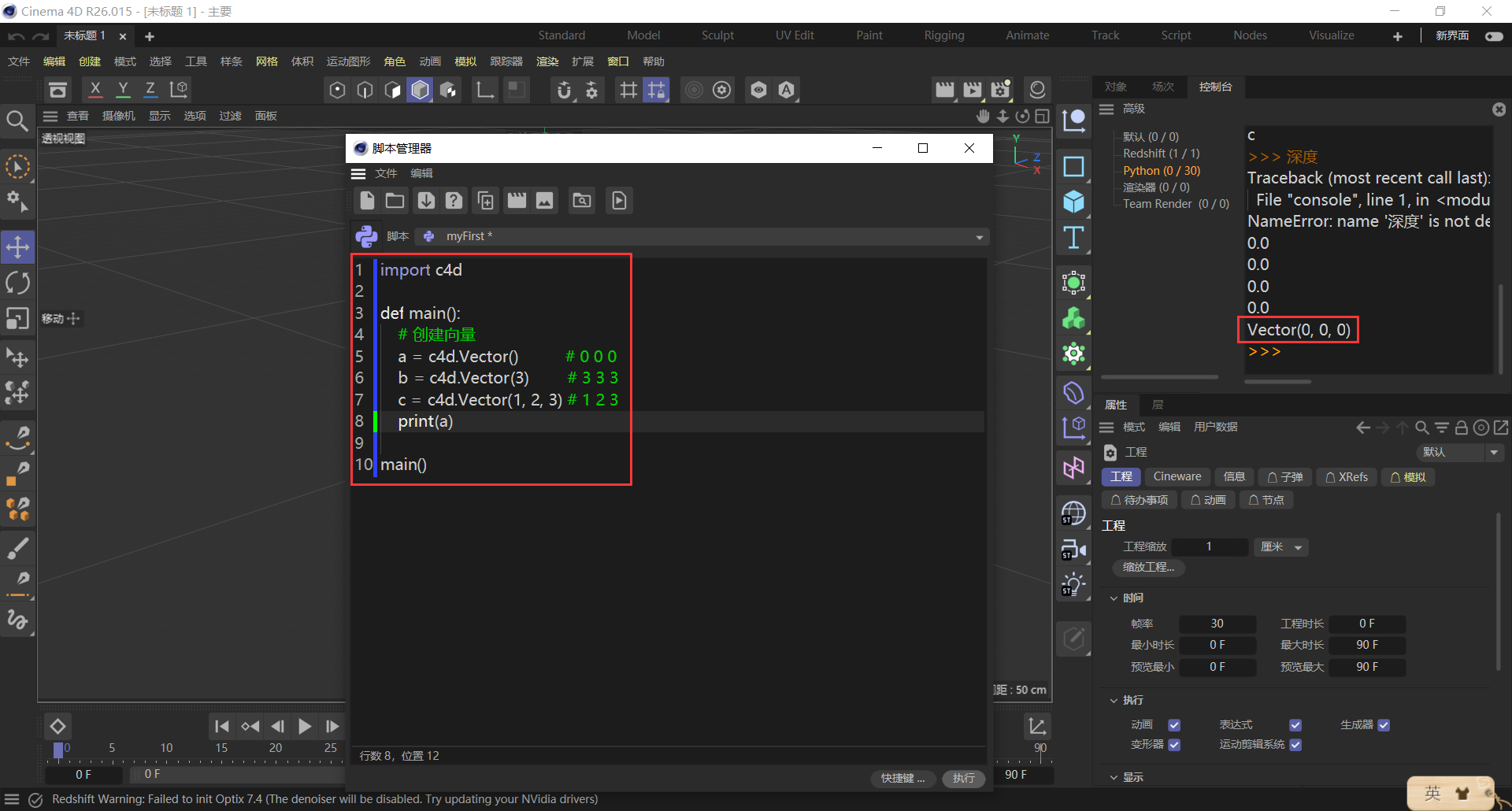Open the 信息 tab button
Screen dimensions: 1512x811
coord(1234,477)
